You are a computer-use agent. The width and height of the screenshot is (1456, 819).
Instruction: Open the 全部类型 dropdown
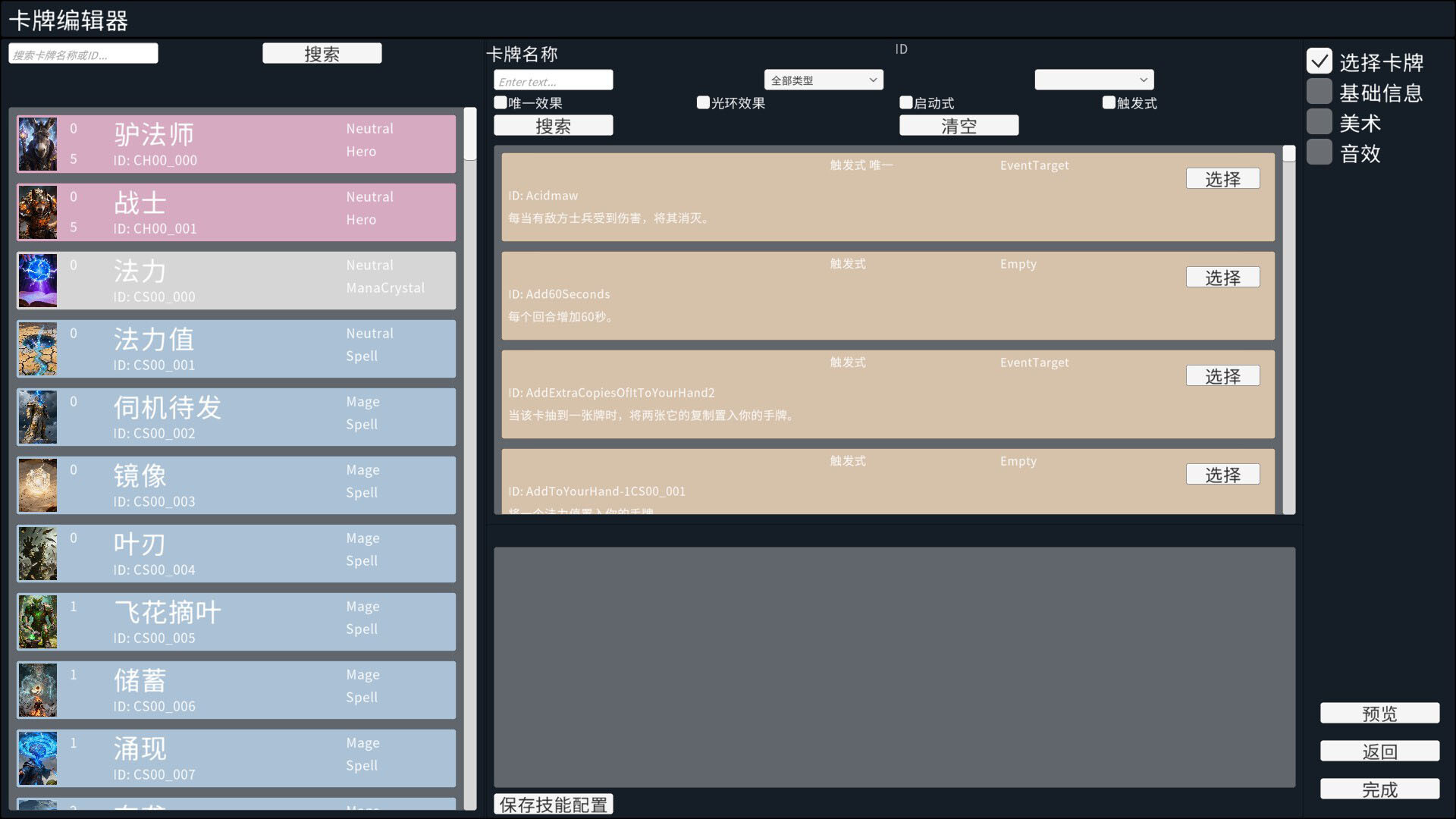(x=824, y=80)
